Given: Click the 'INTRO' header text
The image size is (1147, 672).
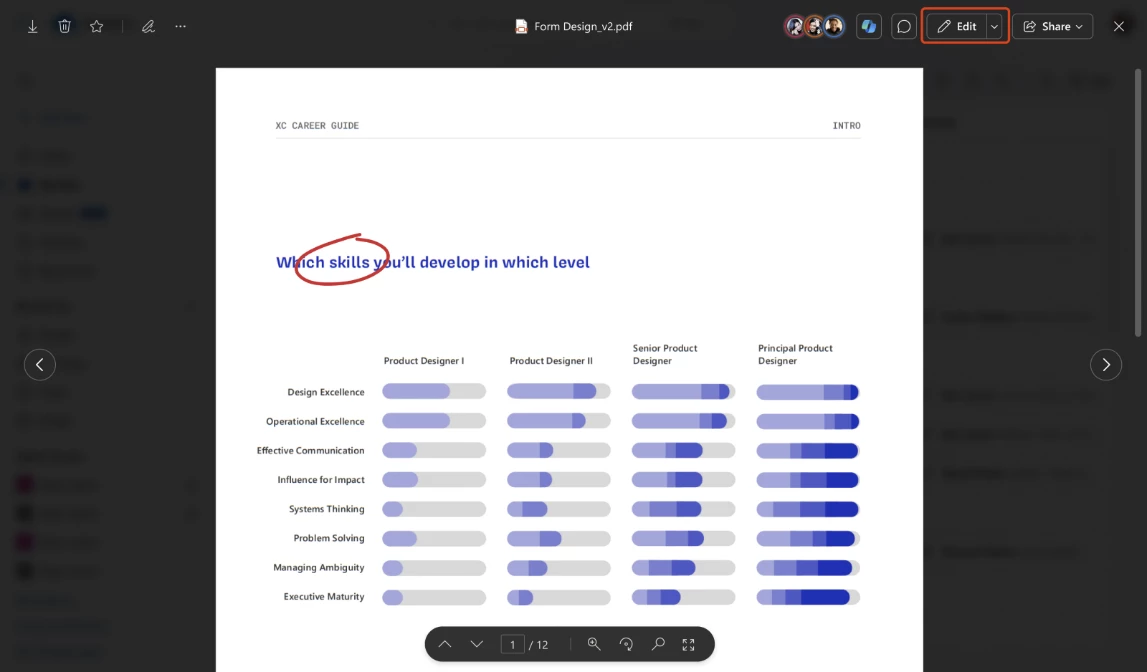Looking at the screenshot, I should (x=846, y=126).
